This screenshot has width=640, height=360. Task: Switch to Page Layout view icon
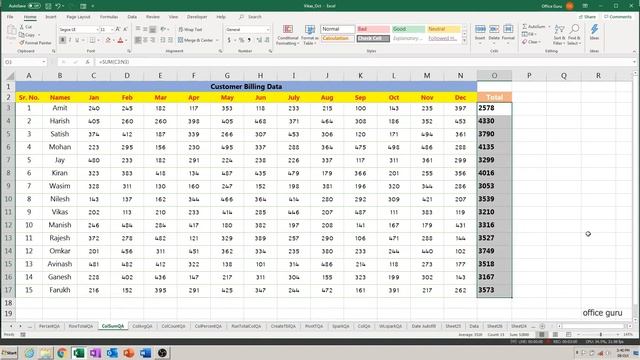click(x=555, y=335)
